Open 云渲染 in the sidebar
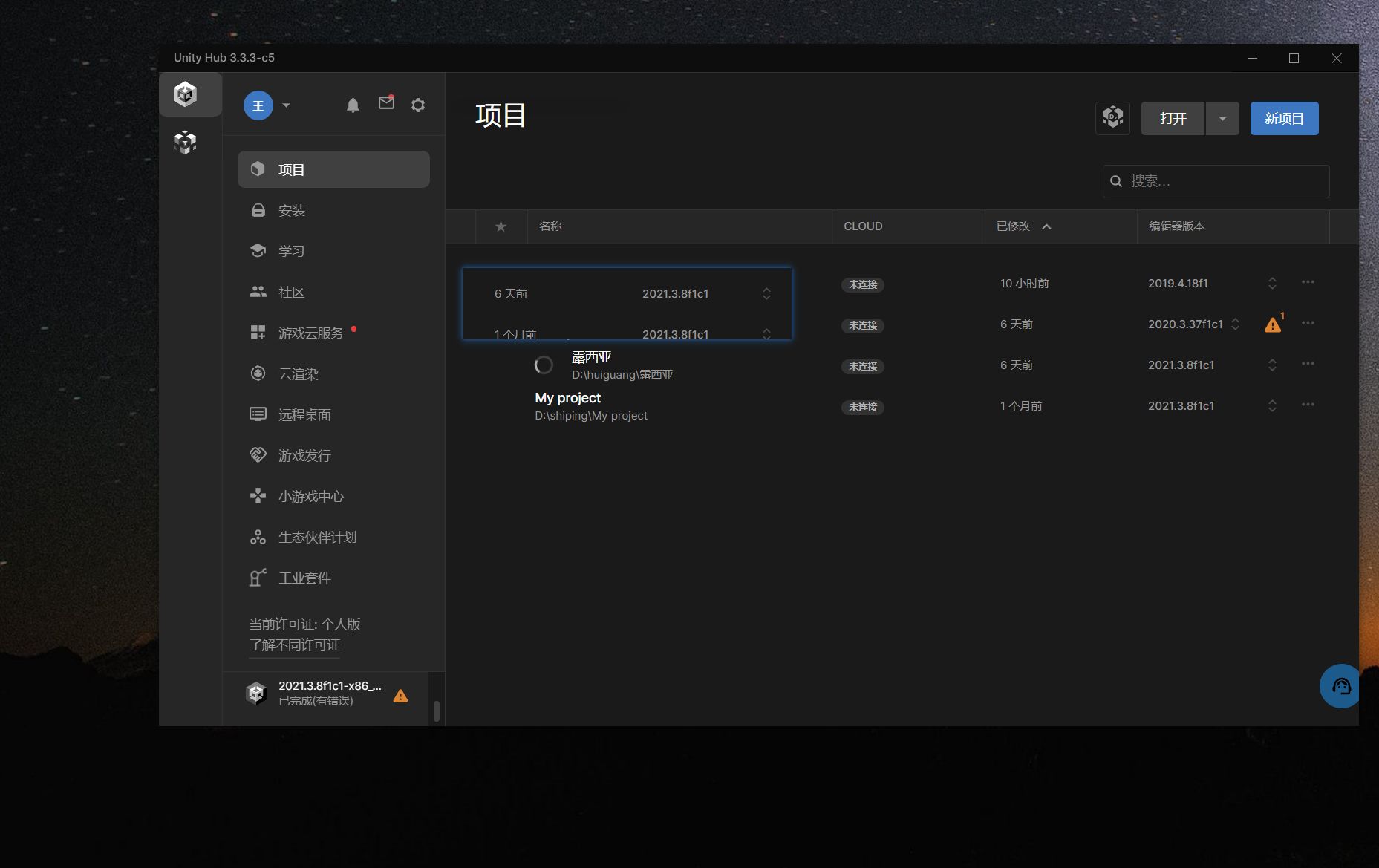The height and width of the screenshot is (868, 1379). click(x=333, y=373)
